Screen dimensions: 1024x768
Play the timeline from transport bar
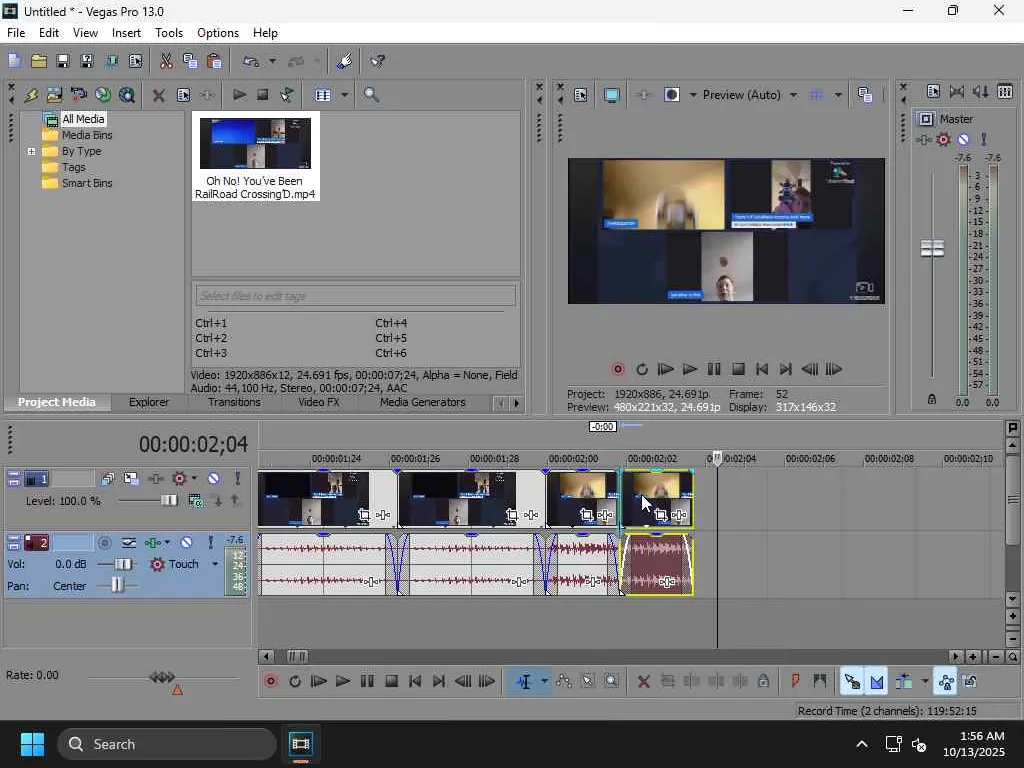(x=343, y=681)
